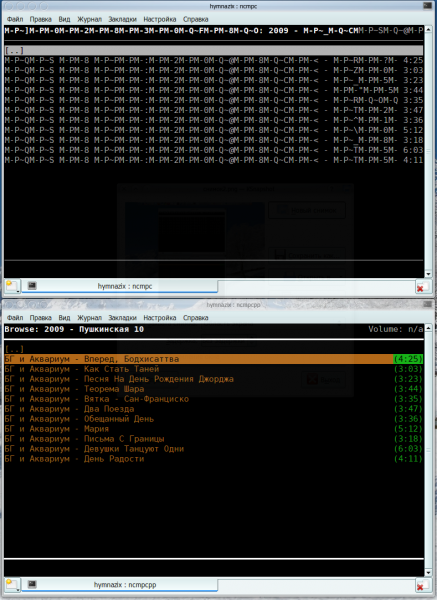This screenshot has width=437, height=600.
Task: Open Настройка menu in ncmpcpp window
Action: click(x=160, y=318)
